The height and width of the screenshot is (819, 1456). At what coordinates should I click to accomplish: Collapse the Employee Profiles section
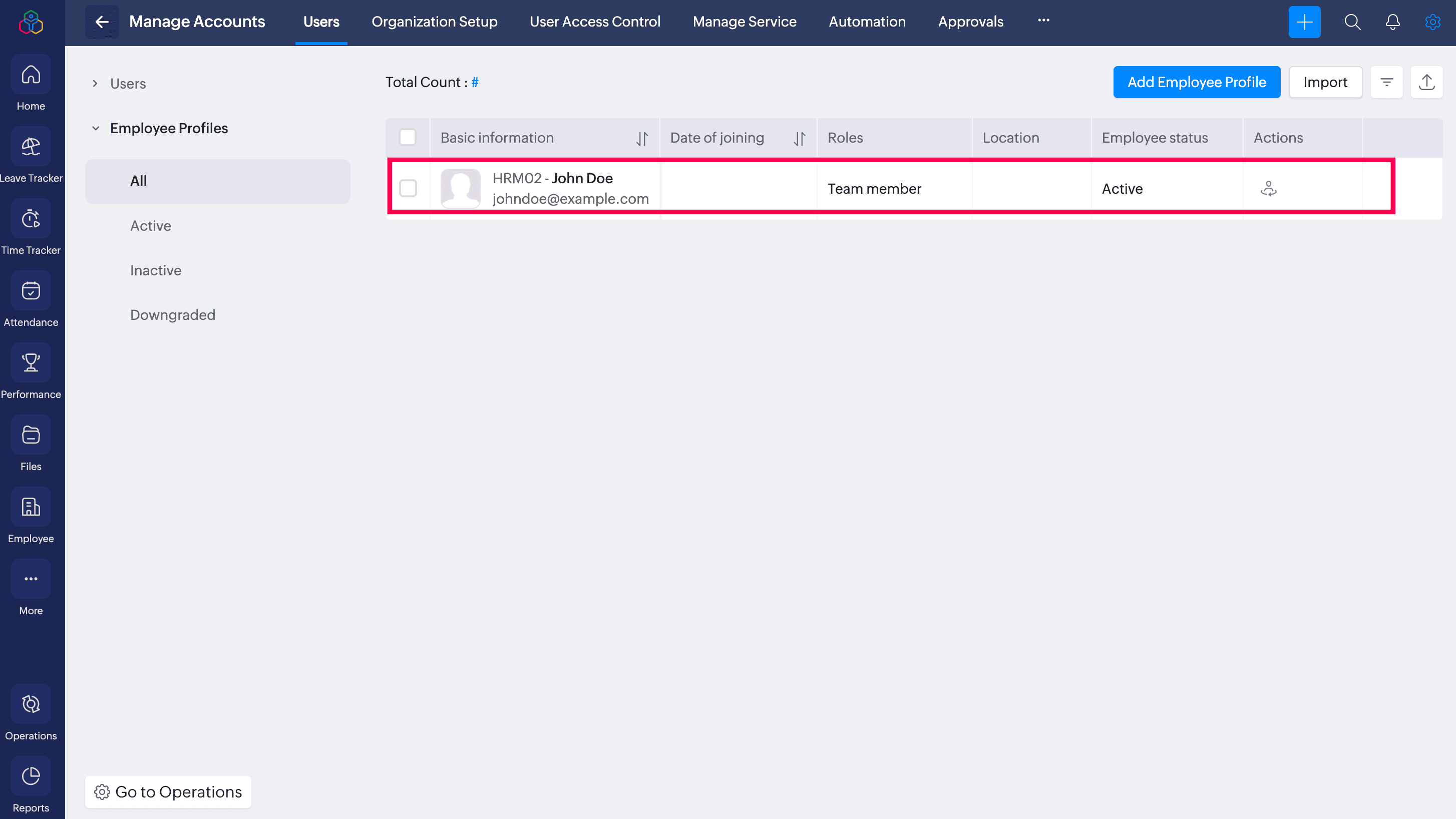coord(96,128)
